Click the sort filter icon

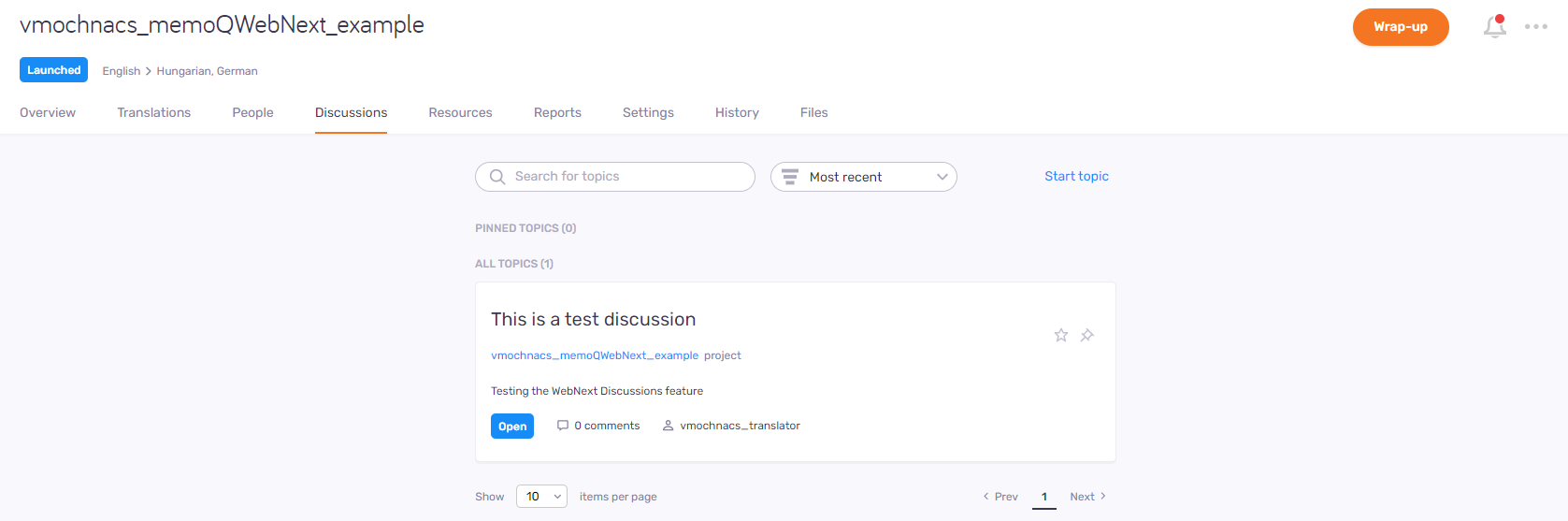click(x=790, y=177)
